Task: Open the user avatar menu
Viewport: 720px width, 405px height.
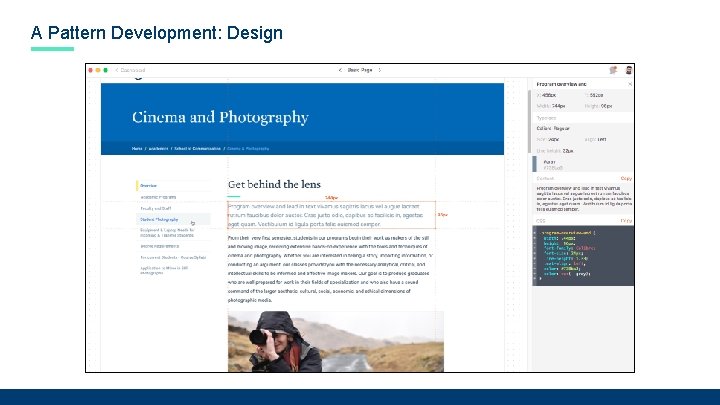Action: point(629,70)
